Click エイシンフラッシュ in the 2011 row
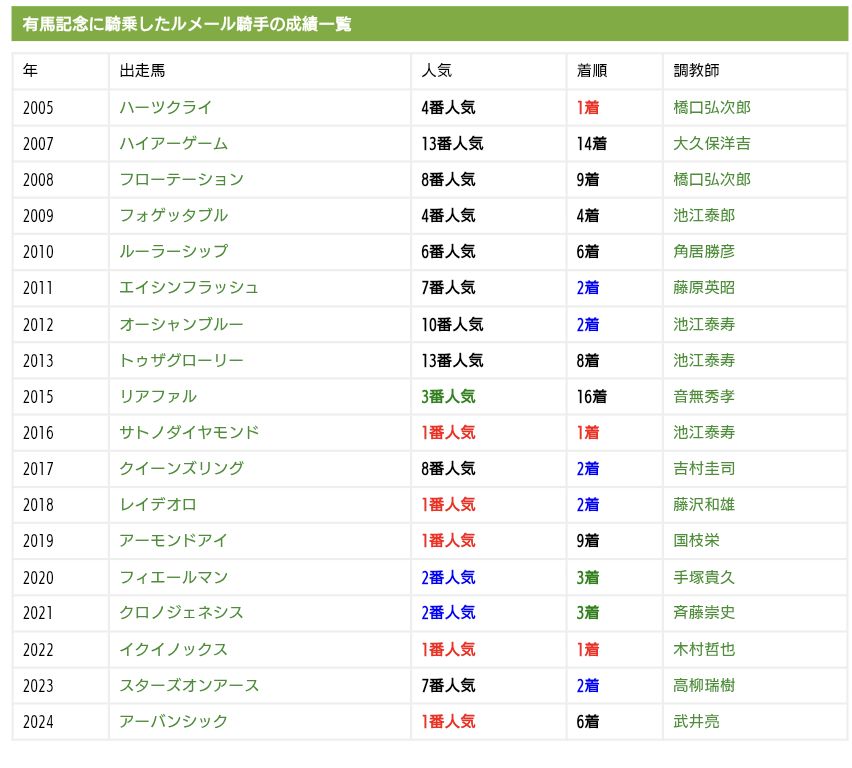Image resolution: width=852 pixels, height=768 pixels. [x=189, y=287]
